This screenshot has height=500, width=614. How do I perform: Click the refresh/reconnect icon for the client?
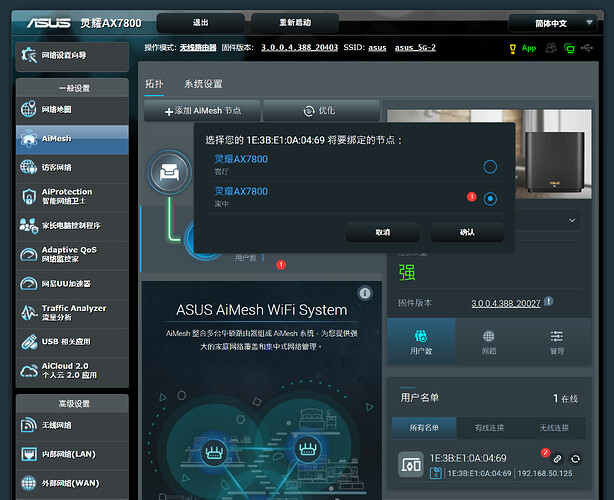575,459
